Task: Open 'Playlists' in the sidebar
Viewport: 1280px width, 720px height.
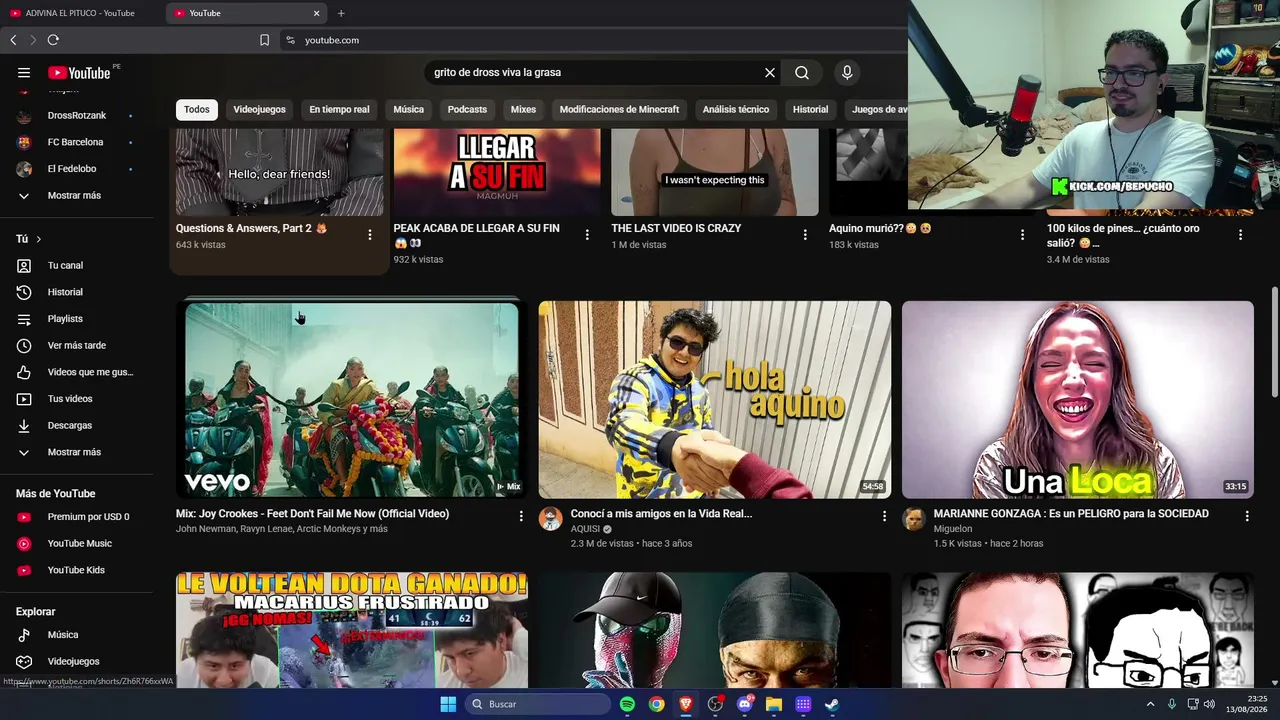Action: click(77, 318)
